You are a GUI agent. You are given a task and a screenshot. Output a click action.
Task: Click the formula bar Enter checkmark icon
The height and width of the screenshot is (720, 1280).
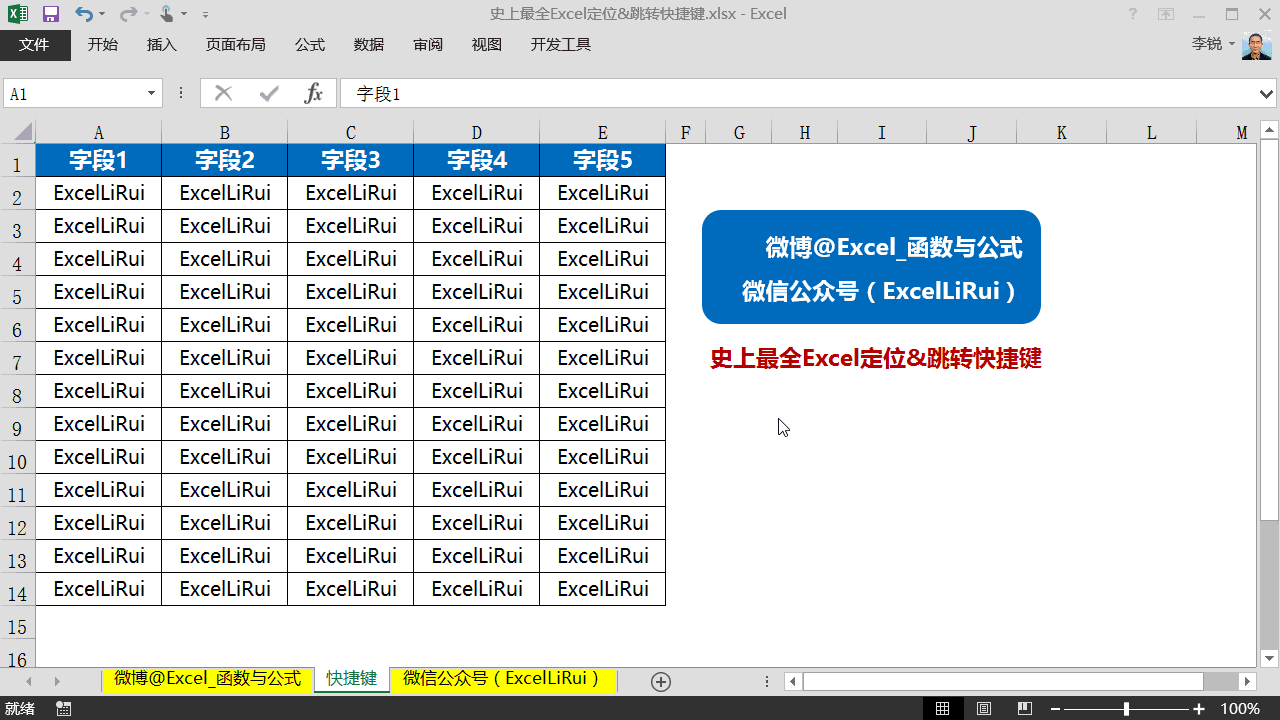pyautogui.click(x=269, y=93)
